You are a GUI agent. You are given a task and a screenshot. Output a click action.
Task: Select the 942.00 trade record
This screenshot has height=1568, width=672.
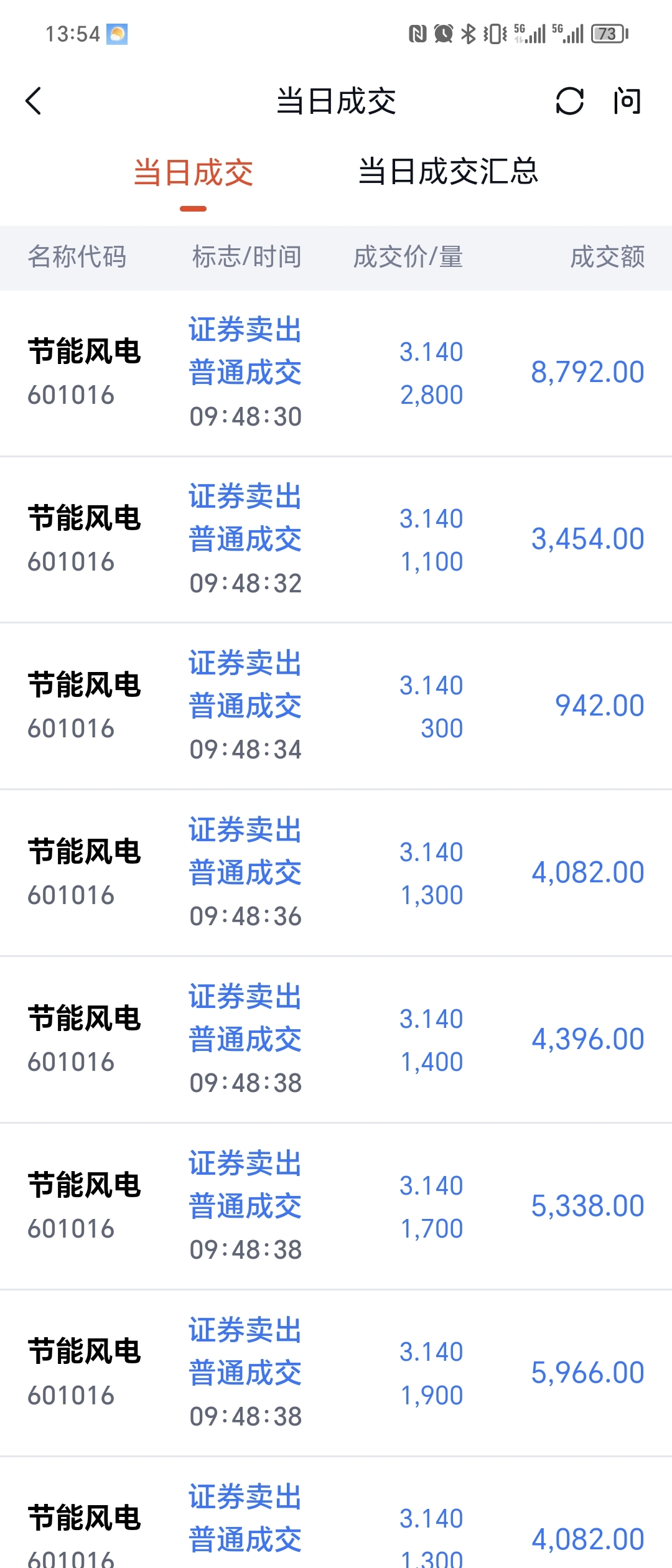coord(336,707)
